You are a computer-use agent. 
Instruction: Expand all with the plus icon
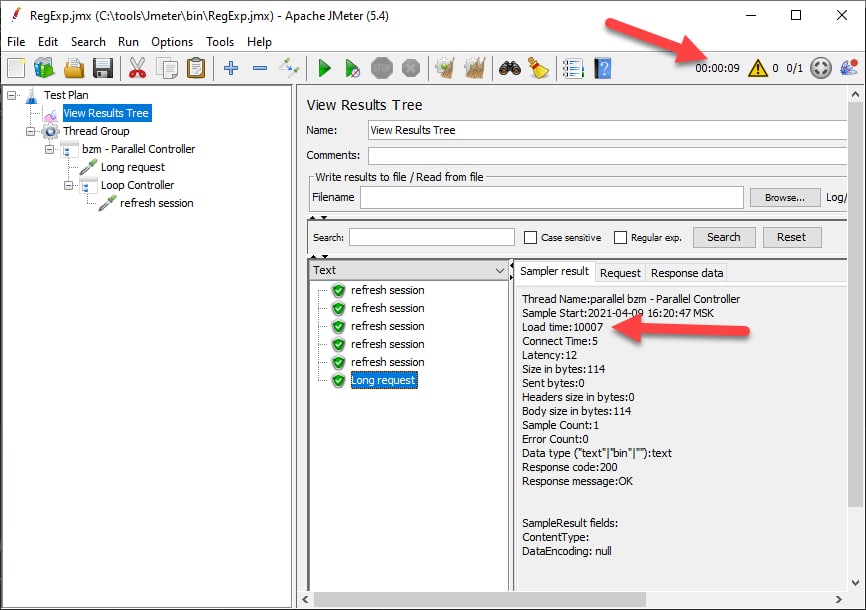231,69
